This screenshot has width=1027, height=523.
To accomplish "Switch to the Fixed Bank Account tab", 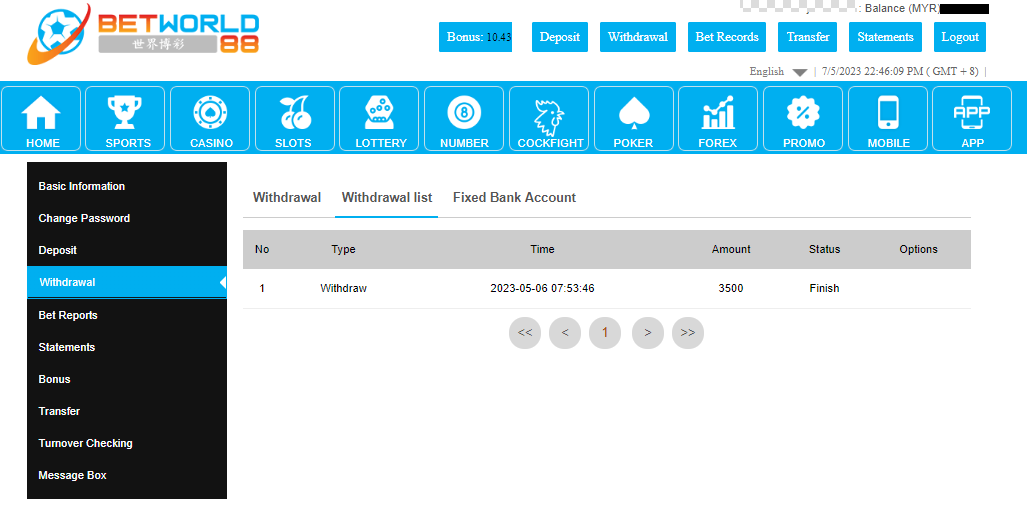I will click(514, 198).
